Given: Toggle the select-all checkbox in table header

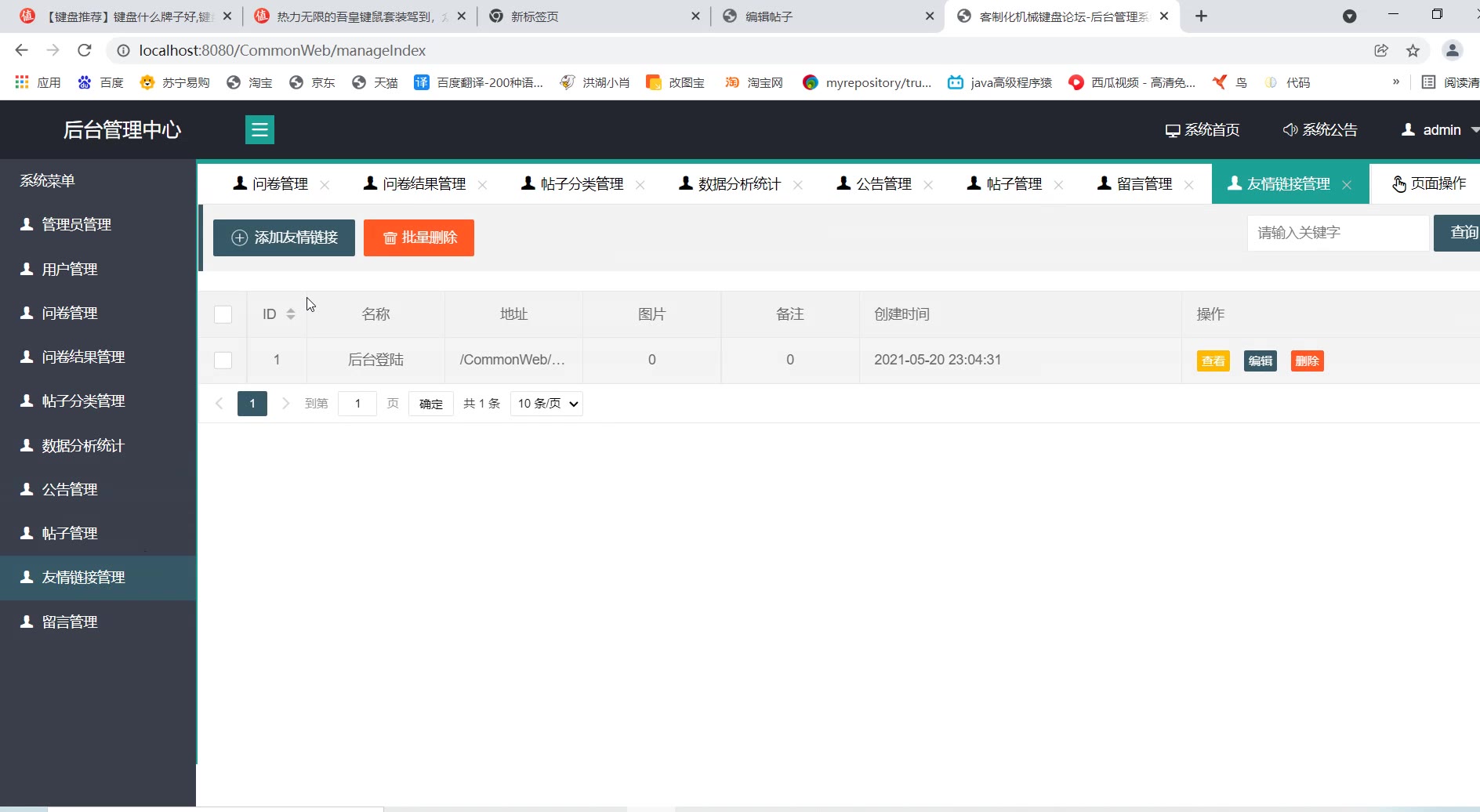Looking at the screenshot, I should point(223,314).
